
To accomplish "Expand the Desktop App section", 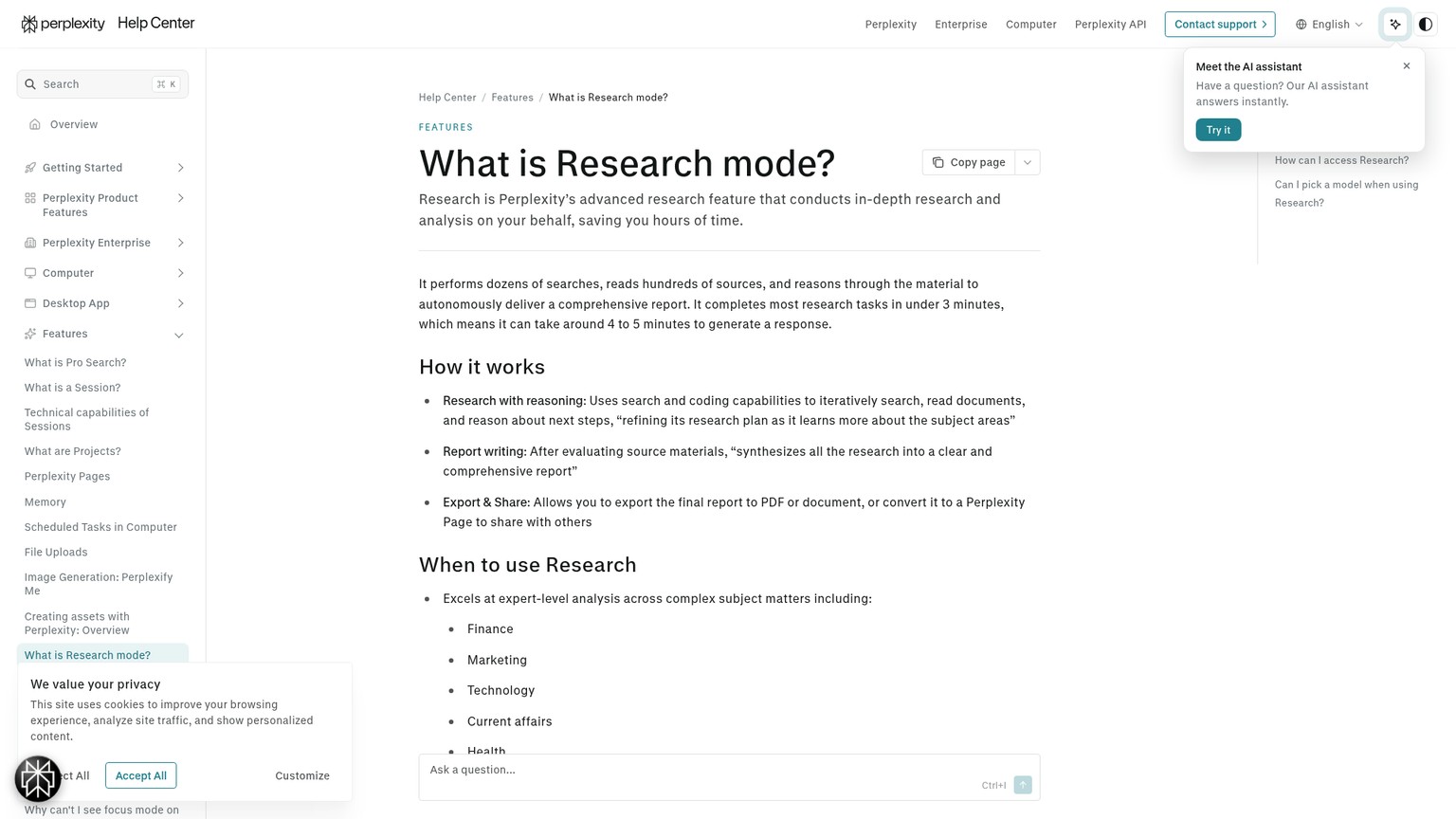I will pos(180,303).
